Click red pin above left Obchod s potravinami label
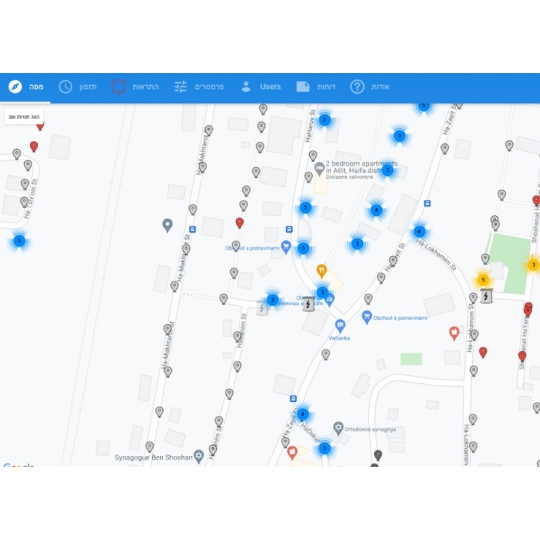Screen dimensions: 540x540 [239, 223]
